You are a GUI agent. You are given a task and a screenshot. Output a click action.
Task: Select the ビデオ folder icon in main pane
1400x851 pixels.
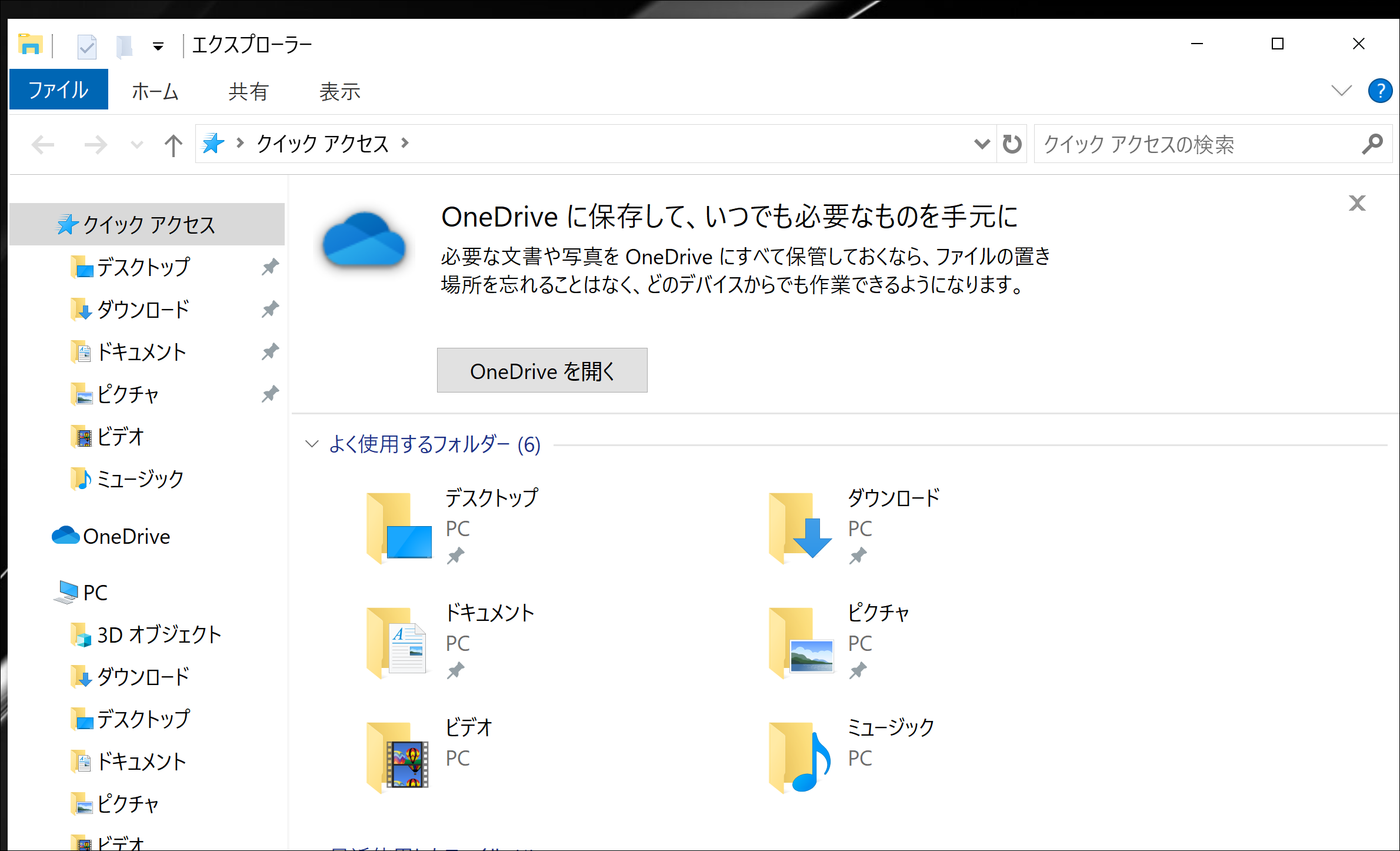(x=398, y=757)
